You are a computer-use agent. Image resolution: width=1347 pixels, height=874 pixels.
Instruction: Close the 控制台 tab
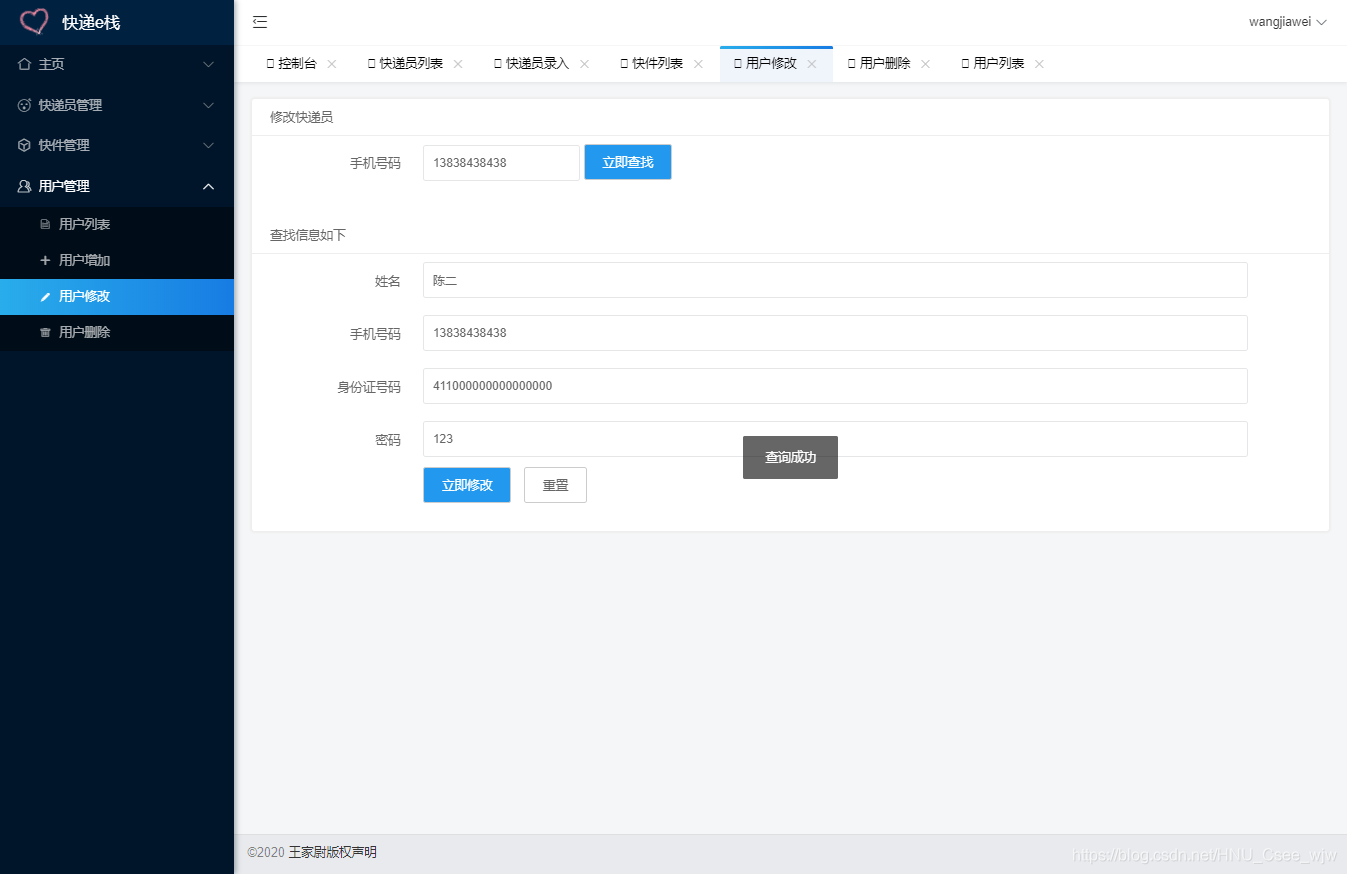[x=332, y=64]
